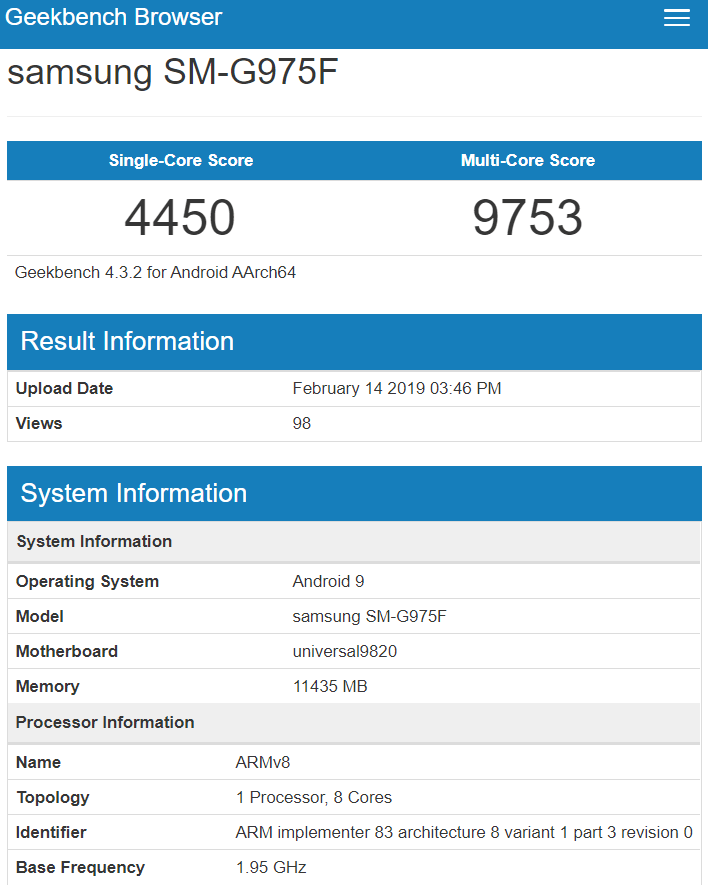Select the 11435 MB memory value
This screenshot has height=885, width=708.
pyautogui.click(x=330, y=686)
